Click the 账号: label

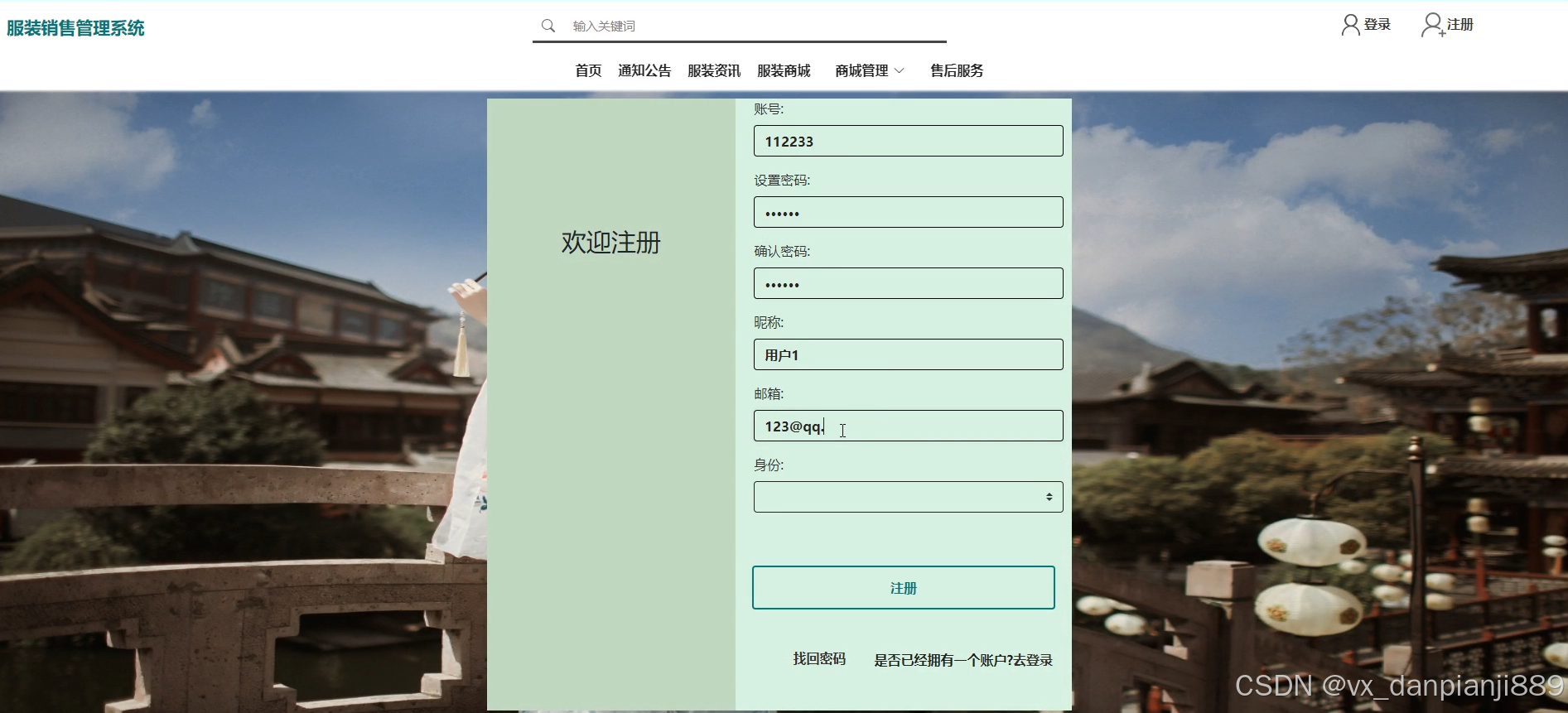tap(769, 109)
